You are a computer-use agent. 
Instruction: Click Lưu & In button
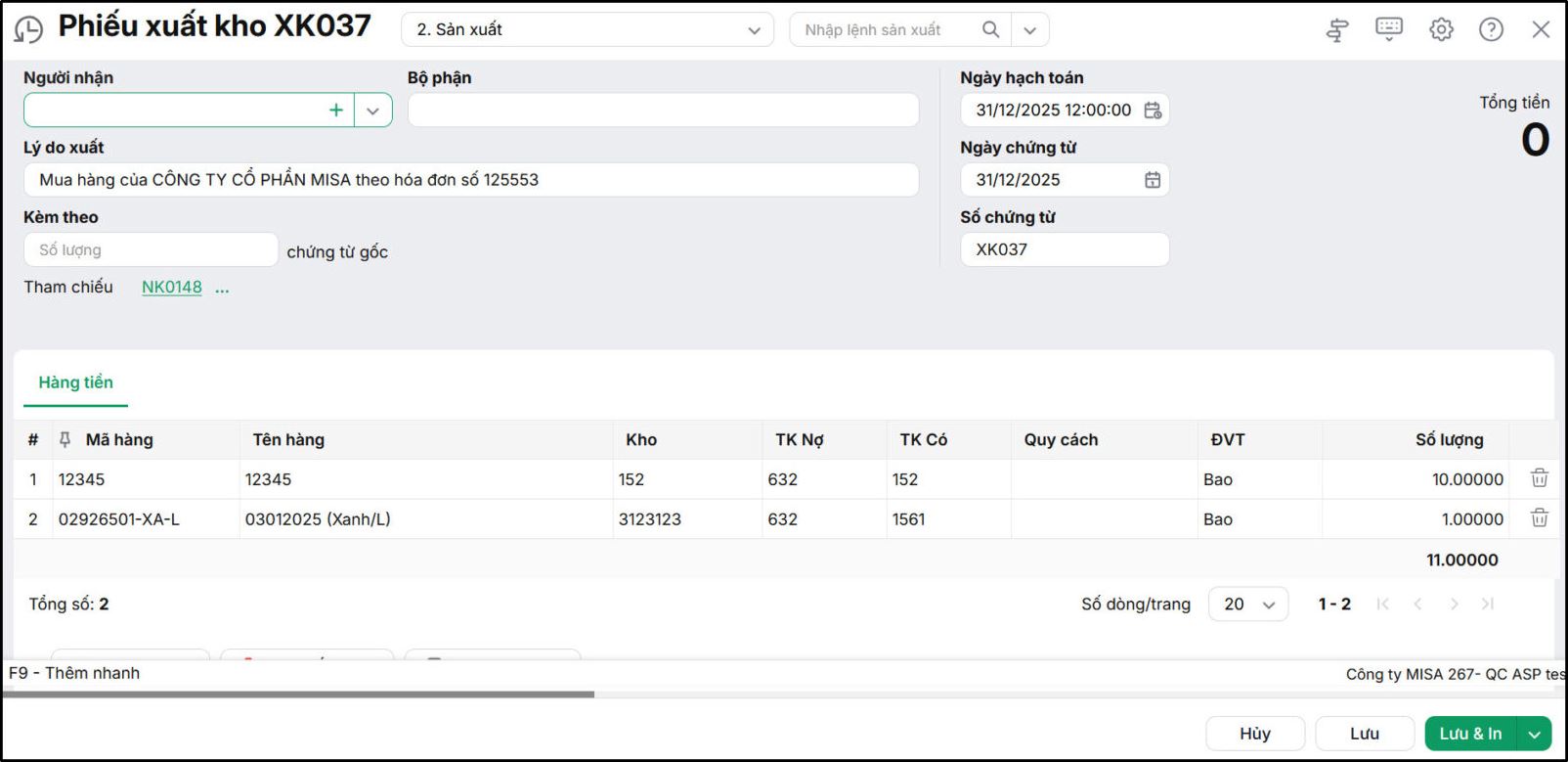(1470, 734)
